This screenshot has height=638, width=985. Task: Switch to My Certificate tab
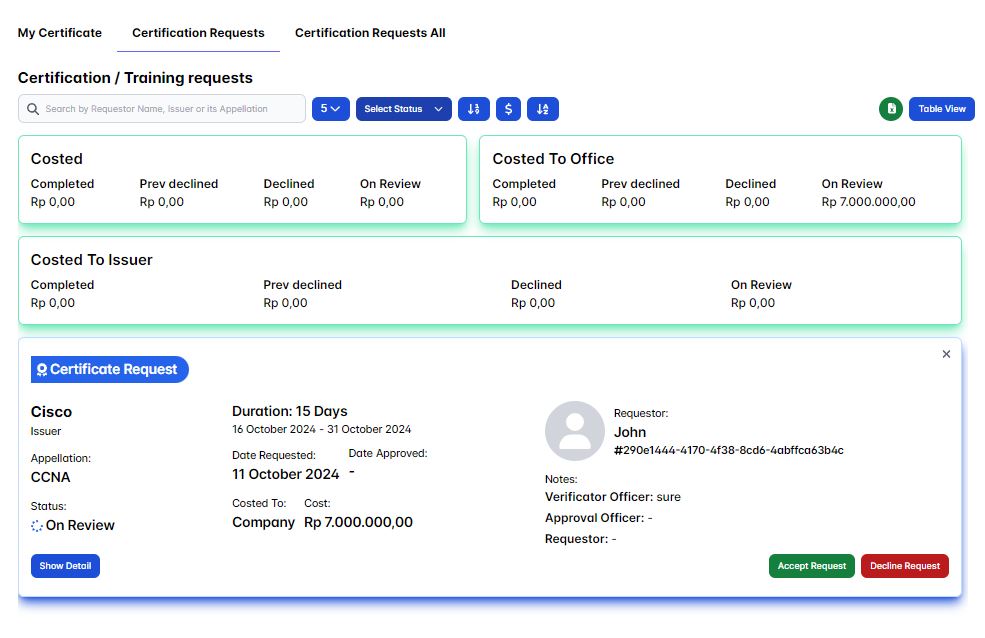coord(60,33)
